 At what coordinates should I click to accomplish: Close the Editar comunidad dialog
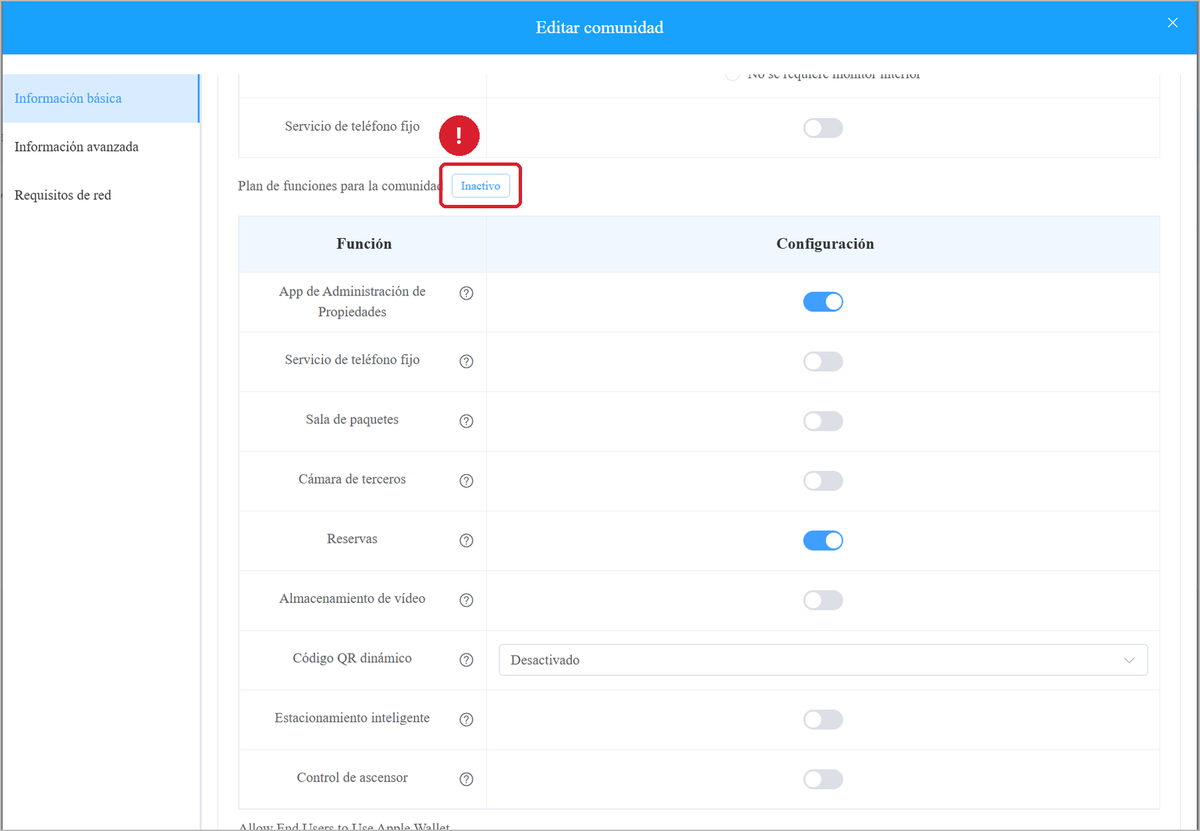[x=1173, y=23]
